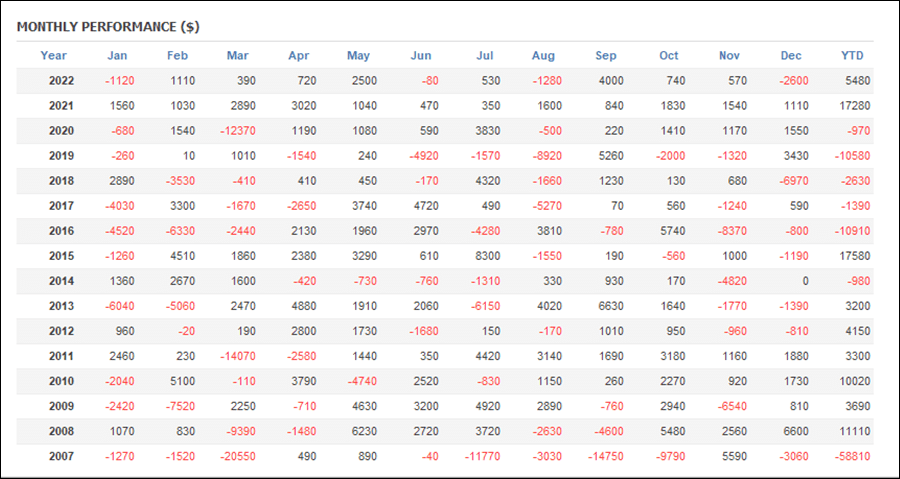
Task: Select the 6630 value in September 2013
Action: (x=611, y=306)
